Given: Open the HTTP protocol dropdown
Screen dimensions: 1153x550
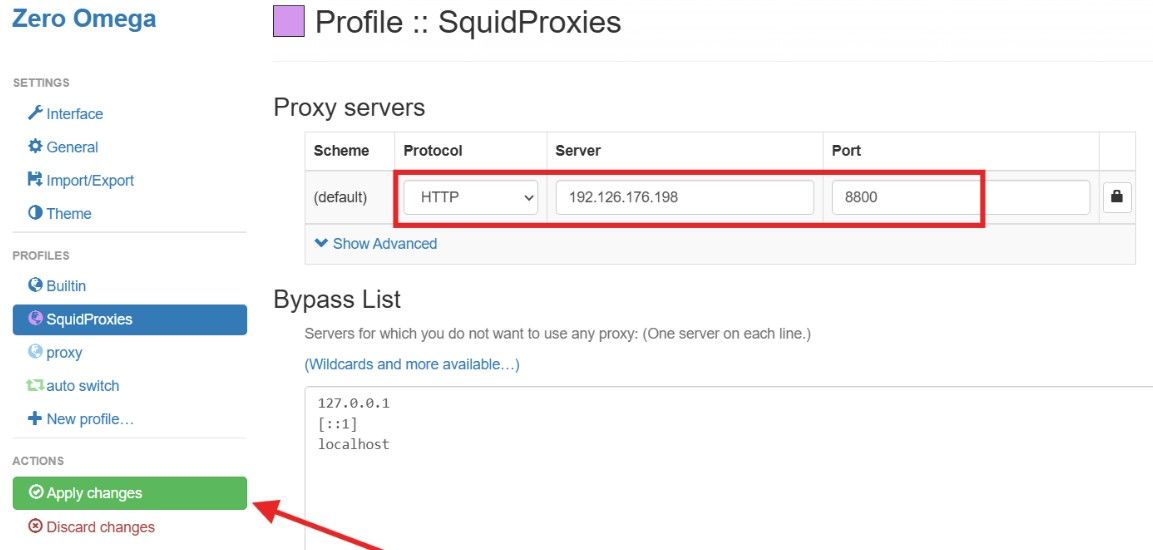Looking at the screenshot, I should coord(471,198).
